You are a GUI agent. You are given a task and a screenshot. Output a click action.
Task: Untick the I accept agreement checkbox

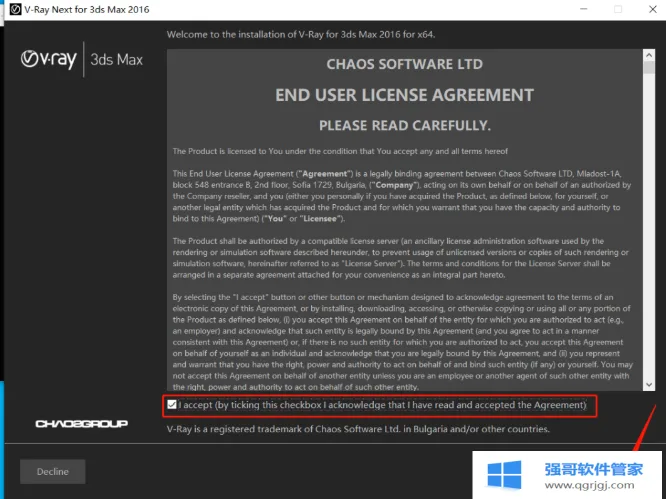172,405
